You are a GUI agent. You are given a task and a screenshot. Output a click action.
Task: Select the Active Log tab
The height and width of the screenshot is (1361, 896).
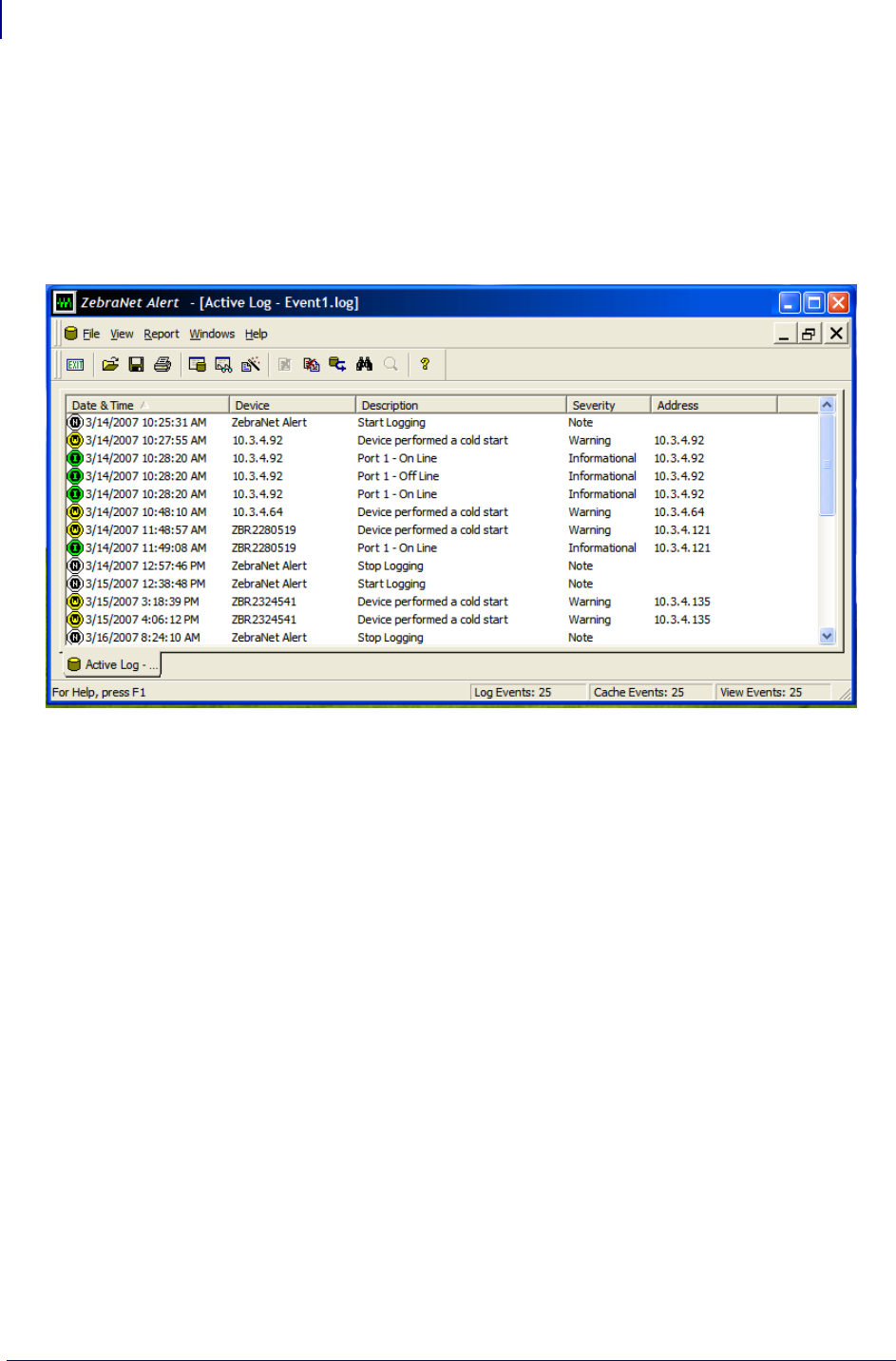[x=112, y=664]
